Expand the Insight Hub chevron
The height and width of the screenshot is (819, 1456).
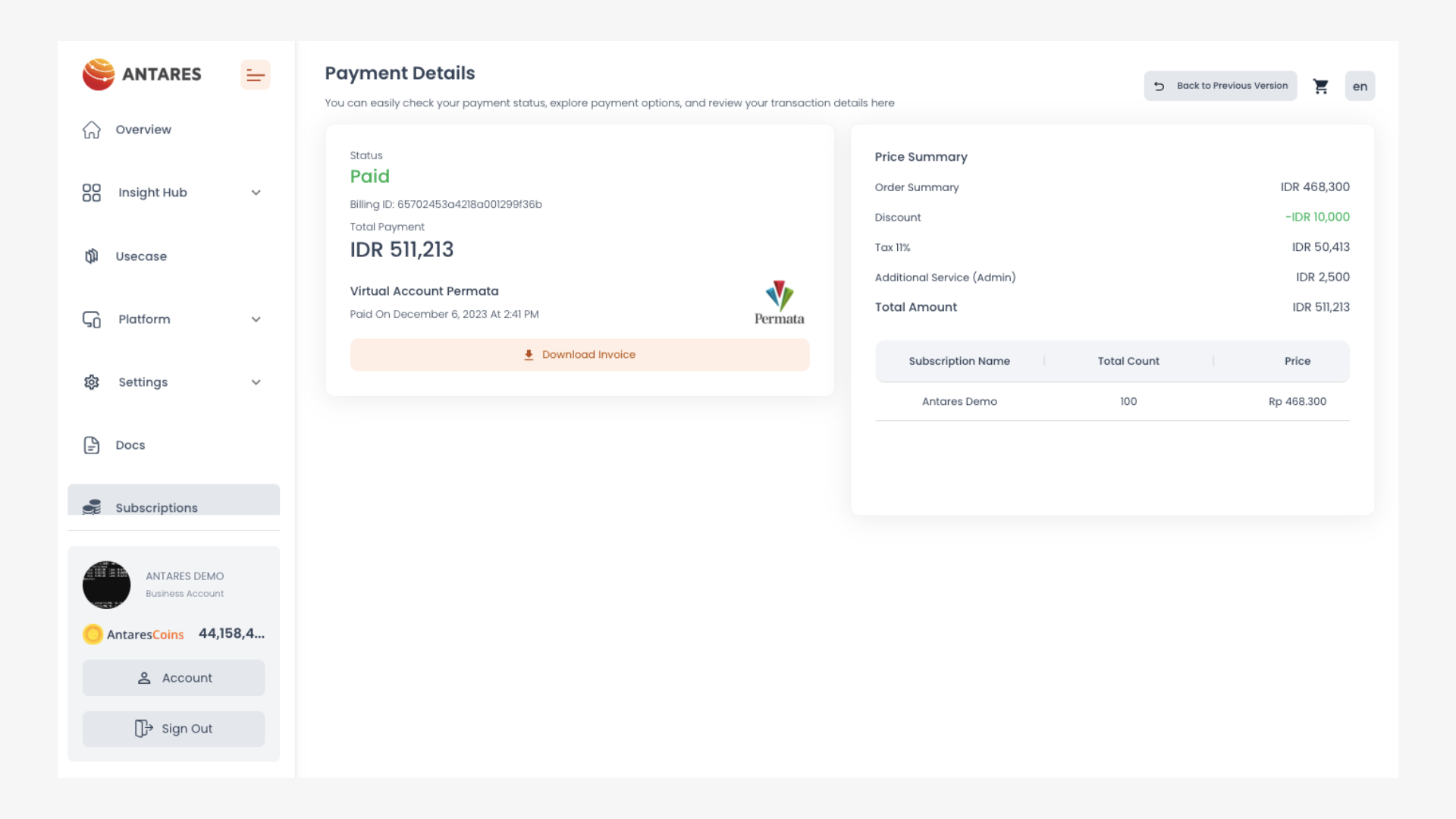256,193
